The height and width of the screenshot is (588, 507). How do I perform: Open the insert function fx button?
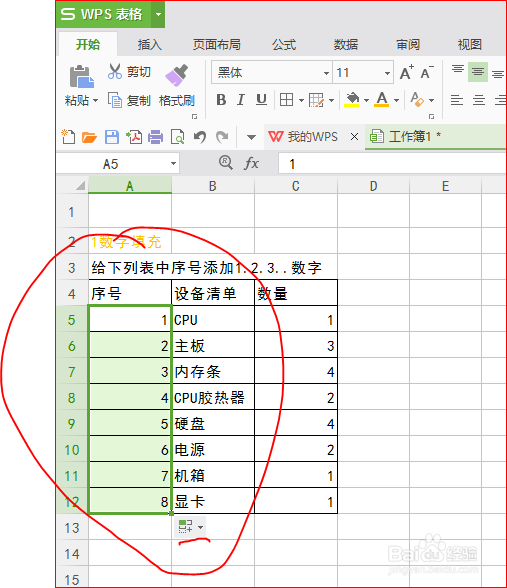click(x=251, y=164)
